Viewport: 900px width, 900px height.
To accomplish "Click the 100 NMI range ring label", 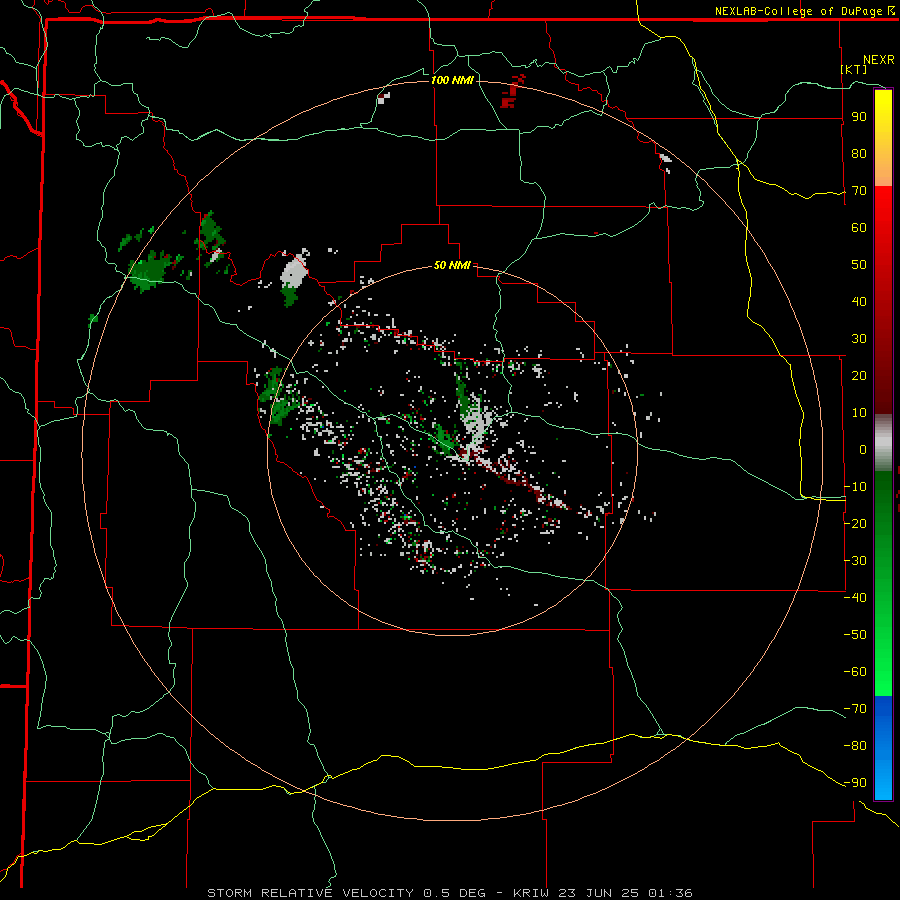I will point(452,80).
